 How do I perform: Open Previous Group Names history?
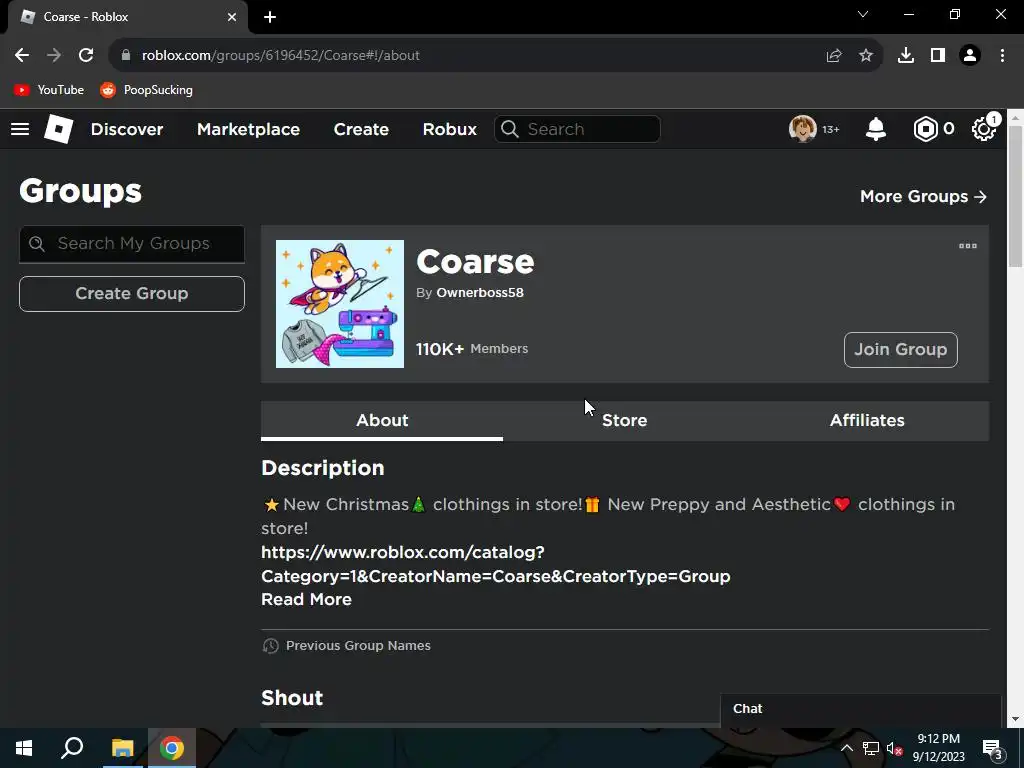point(347,646)
